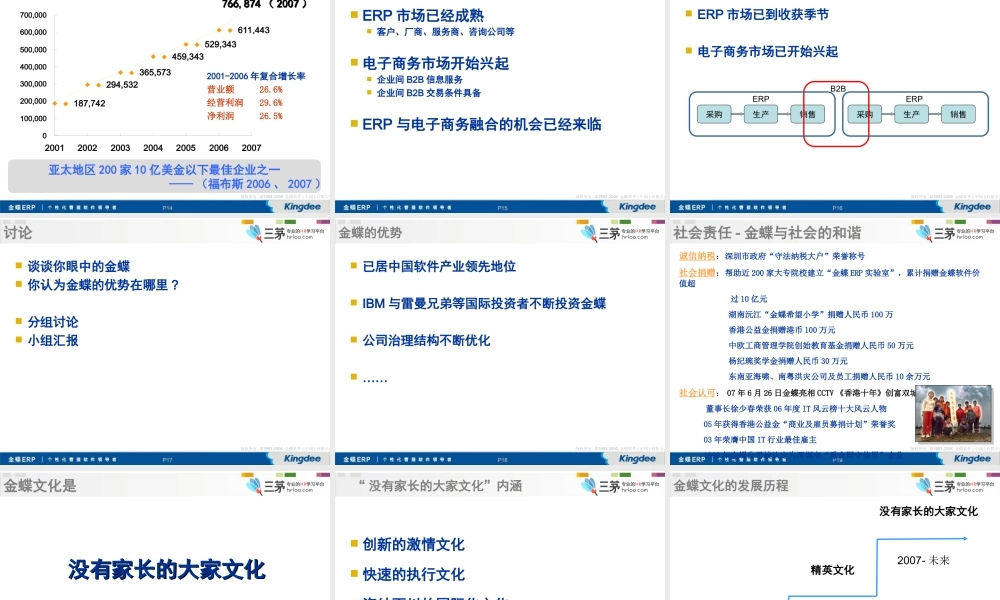The image size is (1000, 600).
Task: Click the bullet 谈谈你眼中的金蝶
Action: [x=78, y=266]
